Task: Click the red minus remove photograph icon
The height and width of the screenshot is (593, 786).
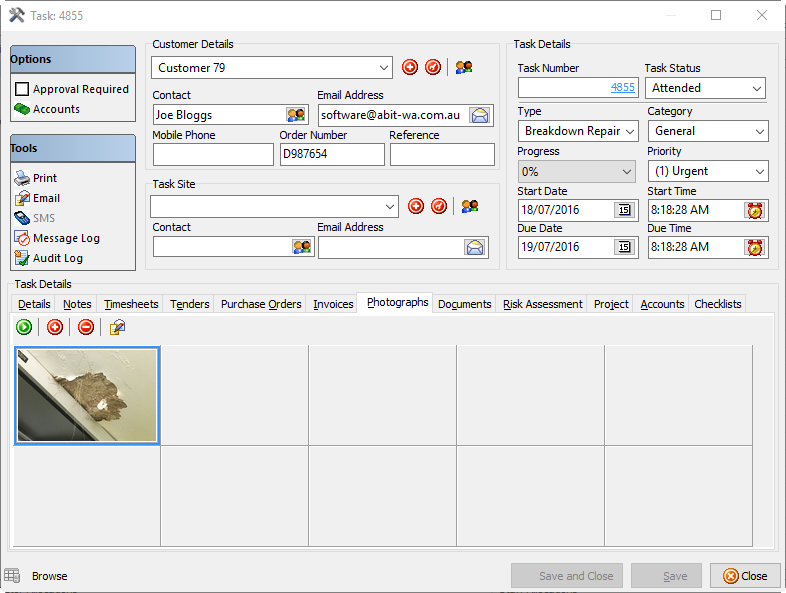Action: pyautogui.click(x=86, y=327)
